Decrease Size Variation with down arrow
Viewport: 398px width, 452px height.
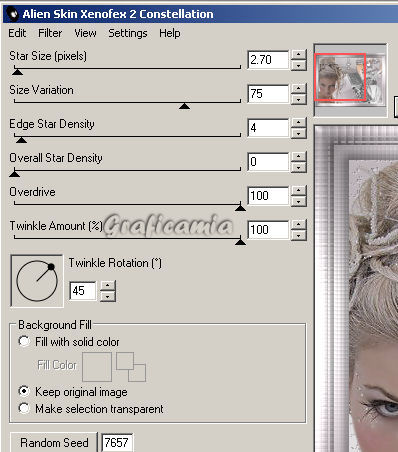298,99
